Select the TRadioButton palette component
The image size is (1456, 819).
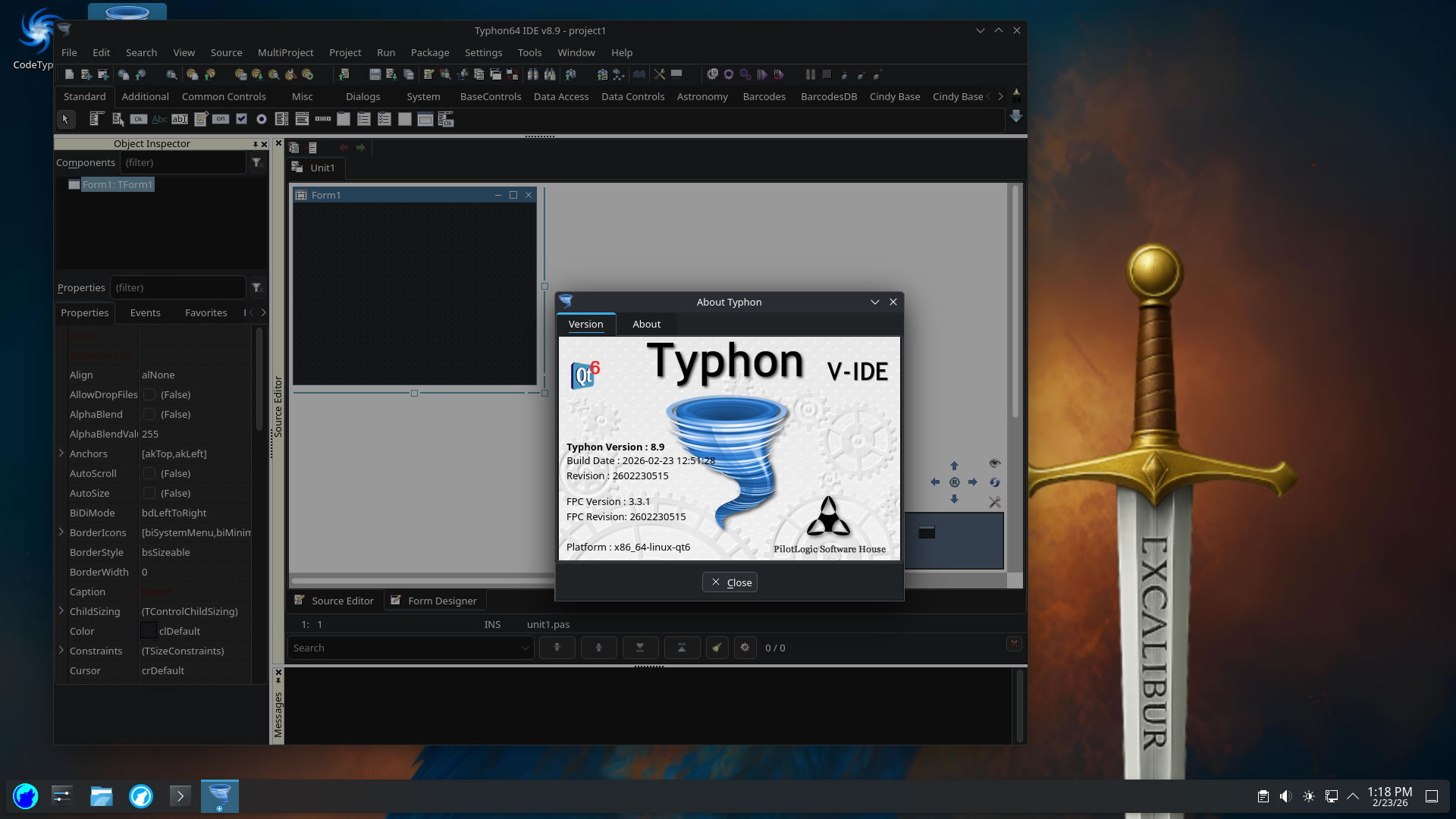[262, 119]
